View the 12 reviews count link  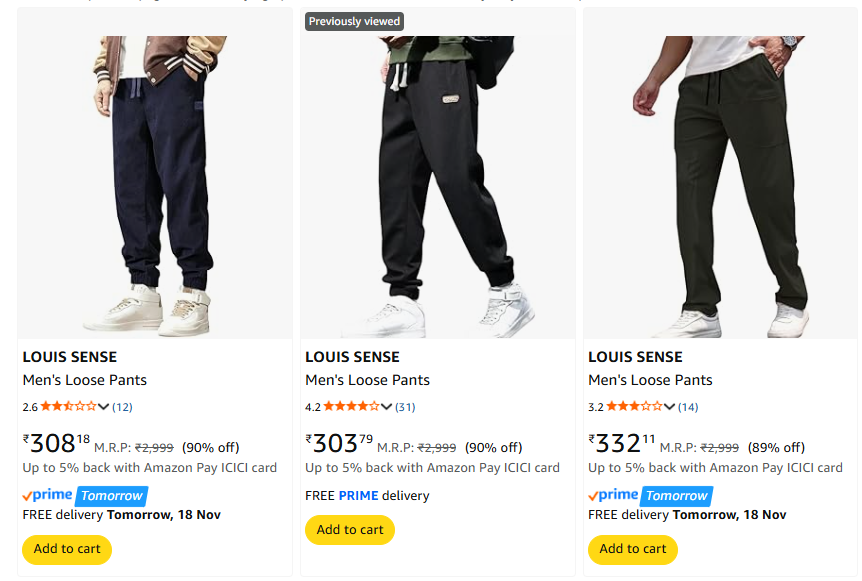(122, 407)
